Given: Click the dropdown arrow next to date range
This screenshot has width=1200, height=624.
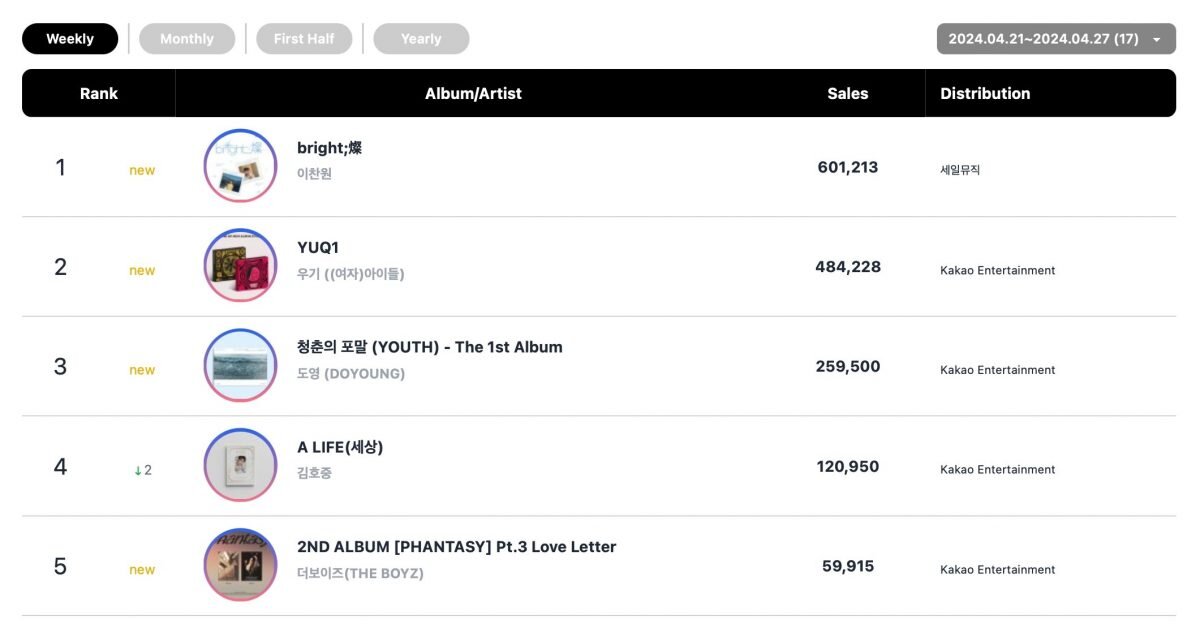Looking at the screenshot, I should [x=1157, y=40].
